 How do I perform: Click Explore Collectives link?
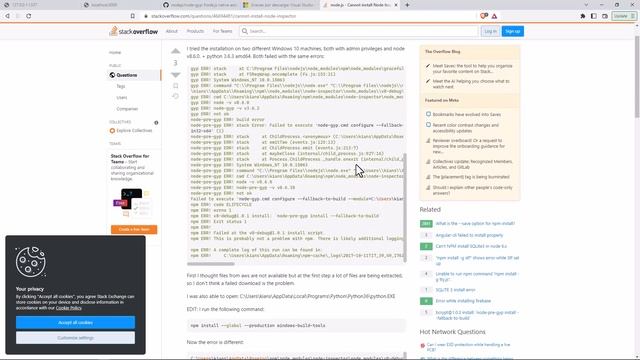point(134,131)
